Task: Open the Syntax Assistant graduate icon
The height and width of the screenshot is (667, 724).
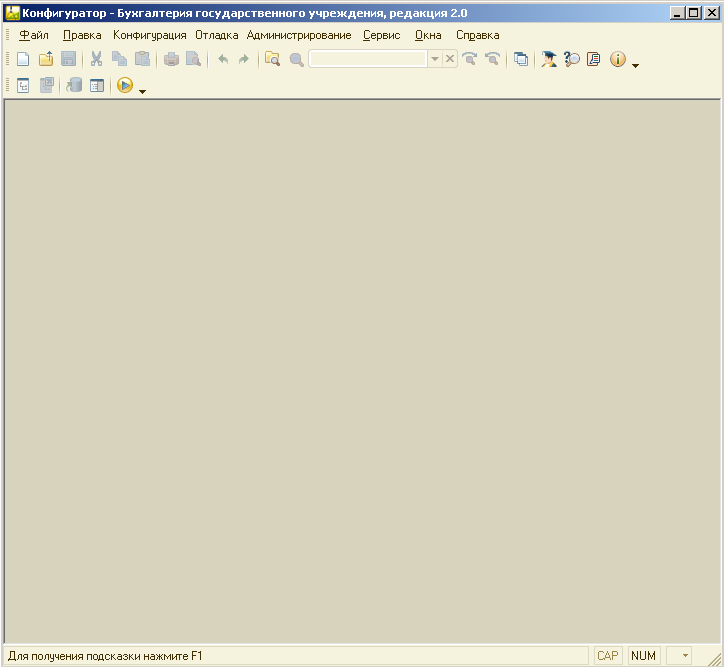Action: 549,59
